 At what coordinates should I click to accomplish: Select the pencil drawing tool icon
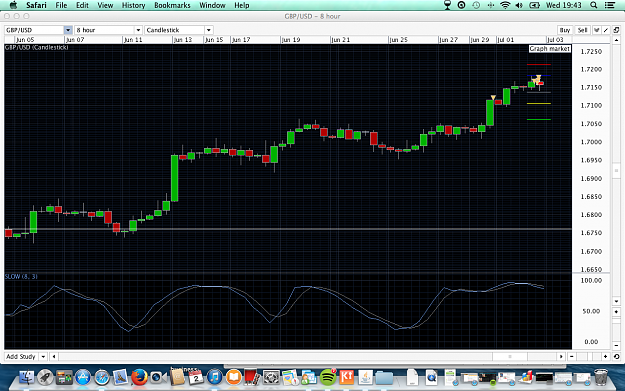[606, 30]
